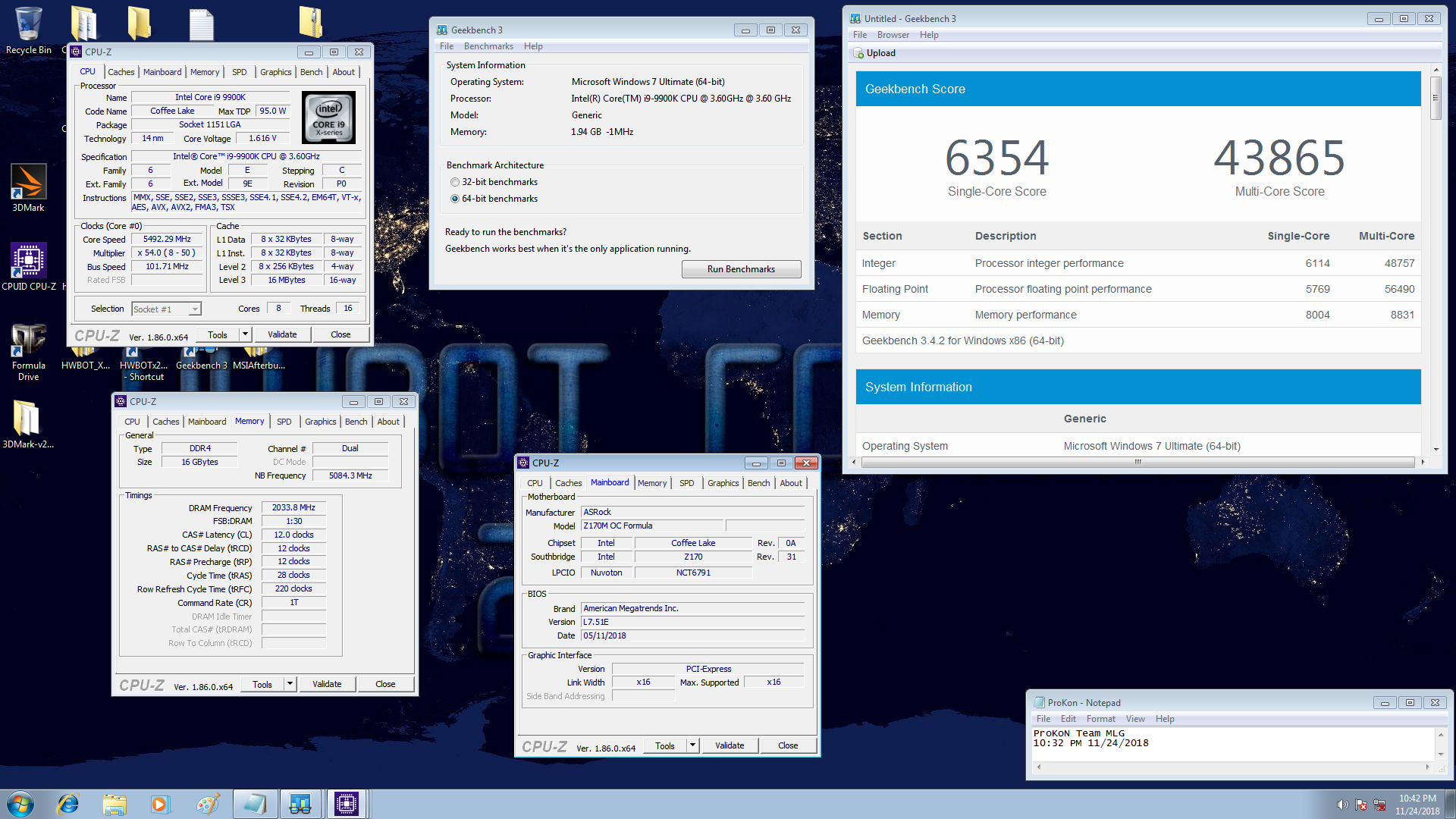
Task: Open the CPUID CPU-Z desktop shortcut
Action: point(29,266)
